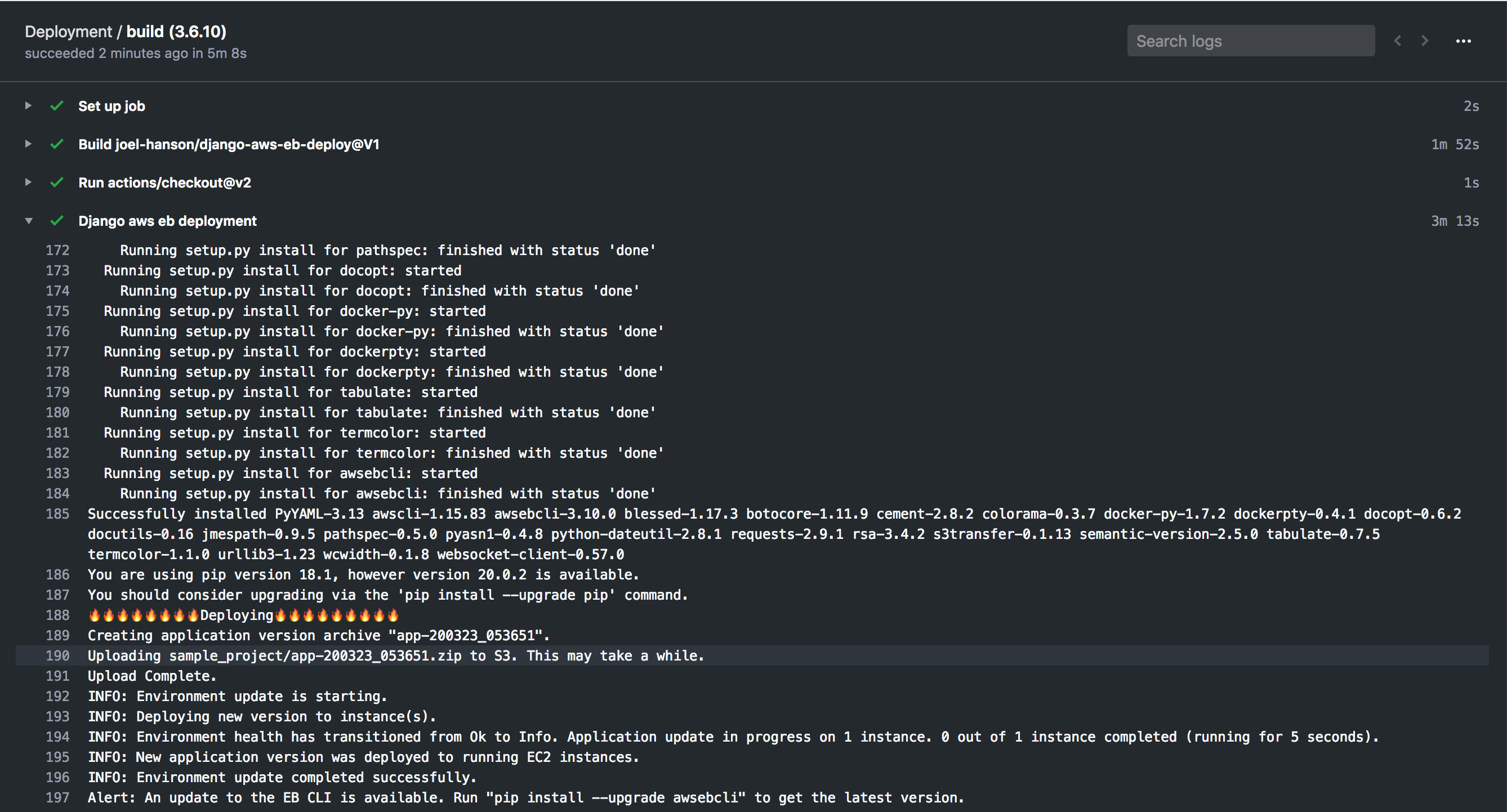Expand the Build joel-hanson/django-aws-eb-deploy@V1 step

28,144
